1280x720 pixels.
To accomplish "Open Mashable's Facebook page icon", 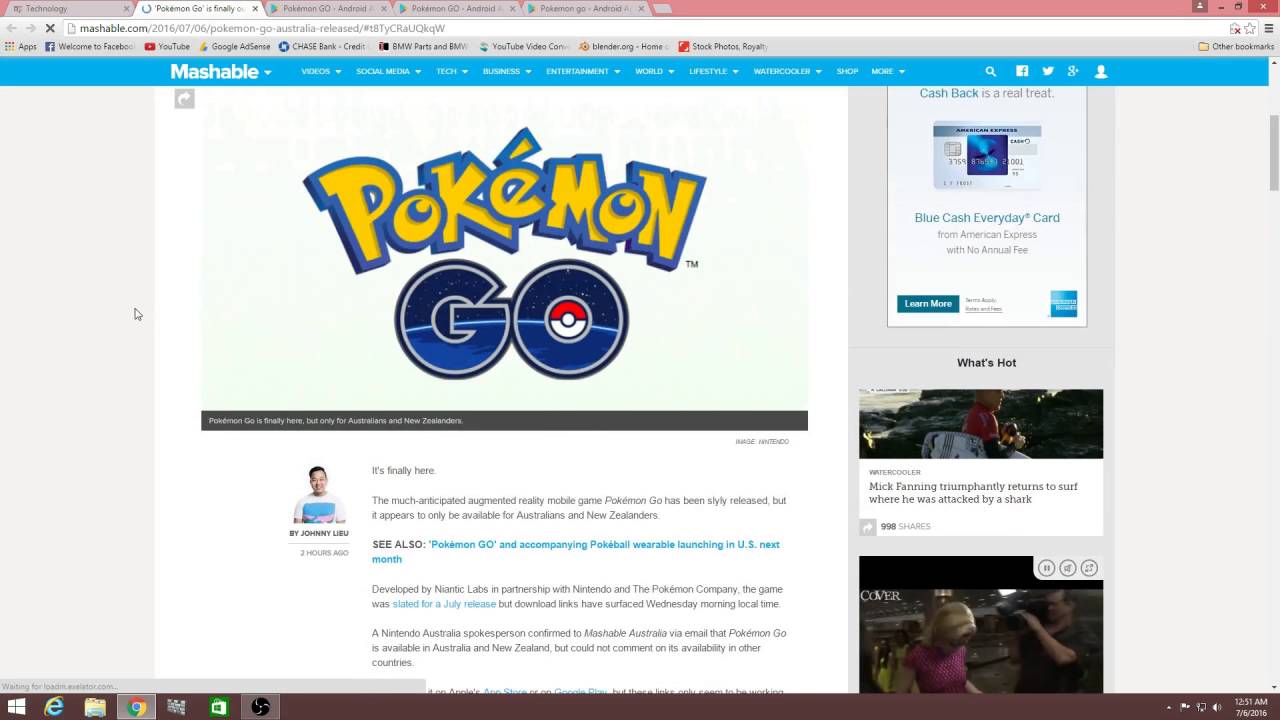I will click(x=1022, y=72).
